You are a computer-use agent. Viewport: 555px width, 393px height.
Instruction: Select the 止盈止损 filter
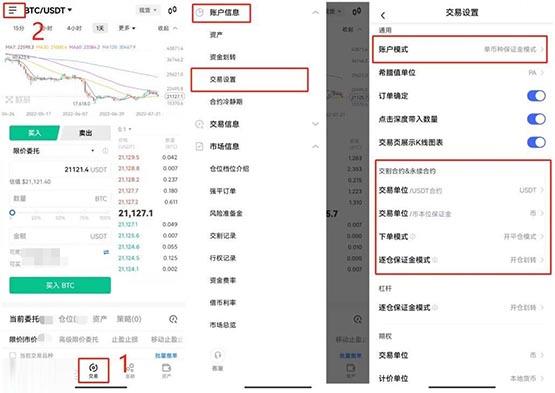tap(125, 339)
